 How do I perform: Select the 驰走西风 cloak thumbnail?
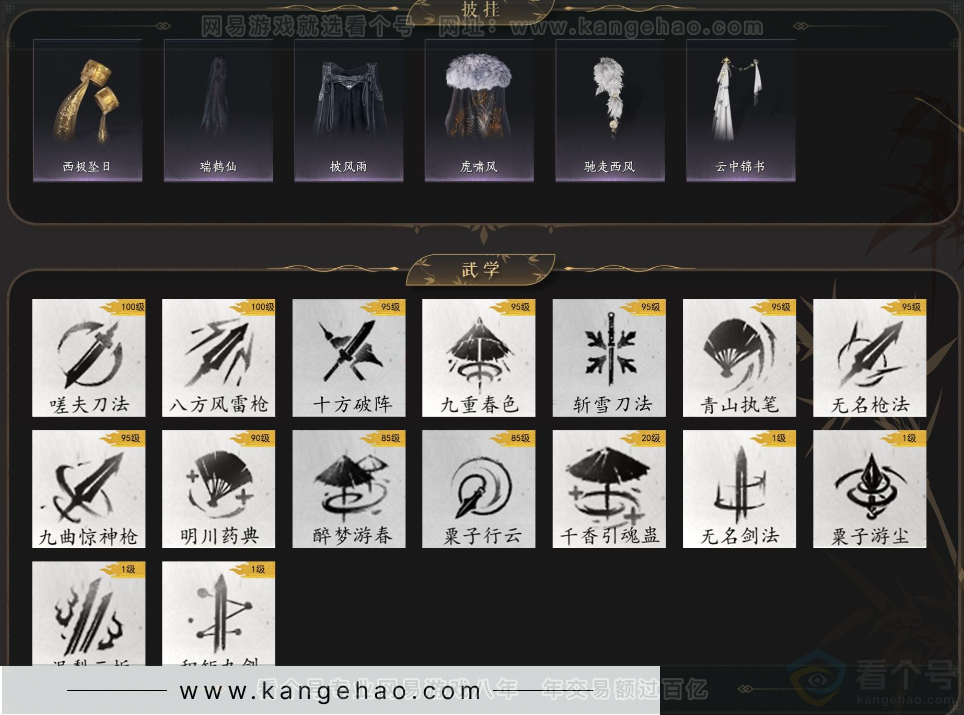coord(609,110)
